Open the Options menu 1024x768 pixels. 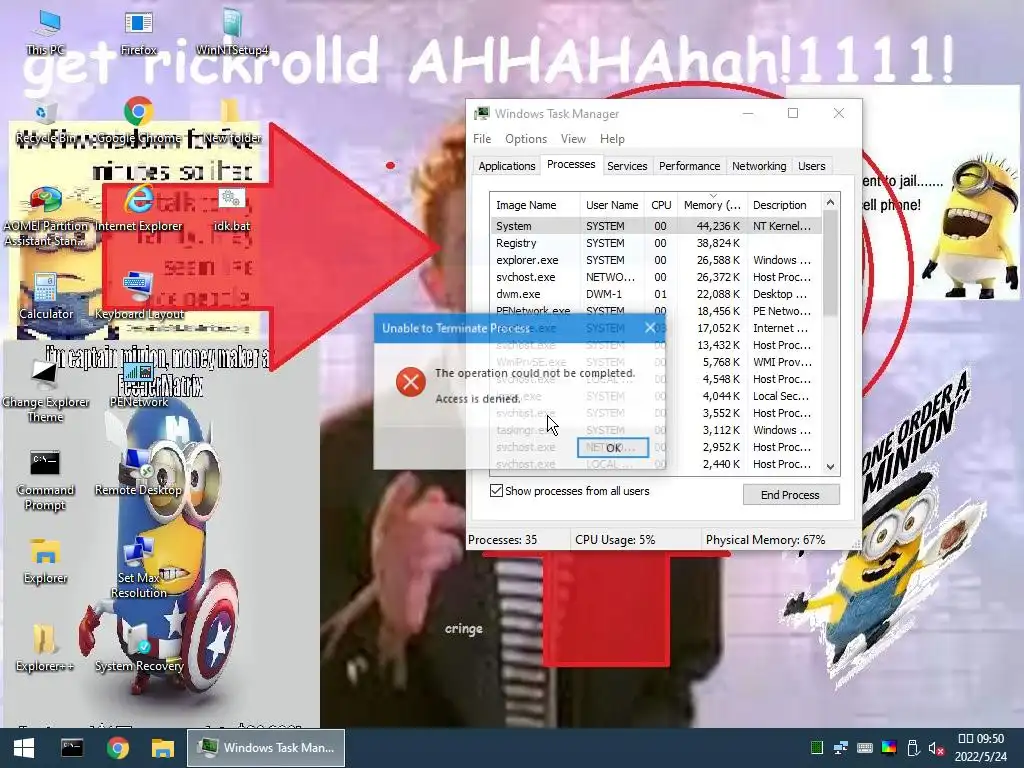coord(526,138)
